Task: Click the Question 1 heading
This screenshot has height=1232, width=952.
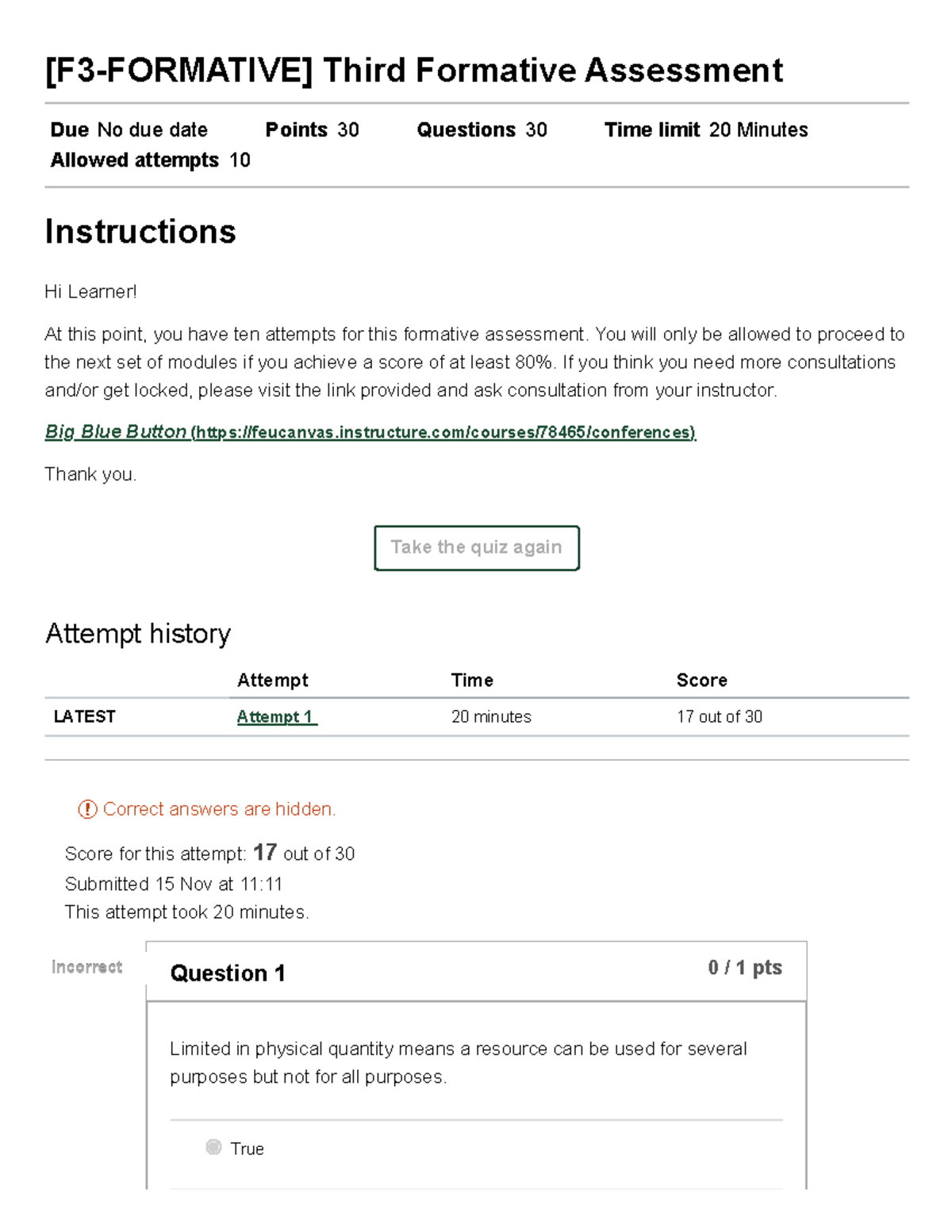Action: pyautogui.click(x=228, y=973)
